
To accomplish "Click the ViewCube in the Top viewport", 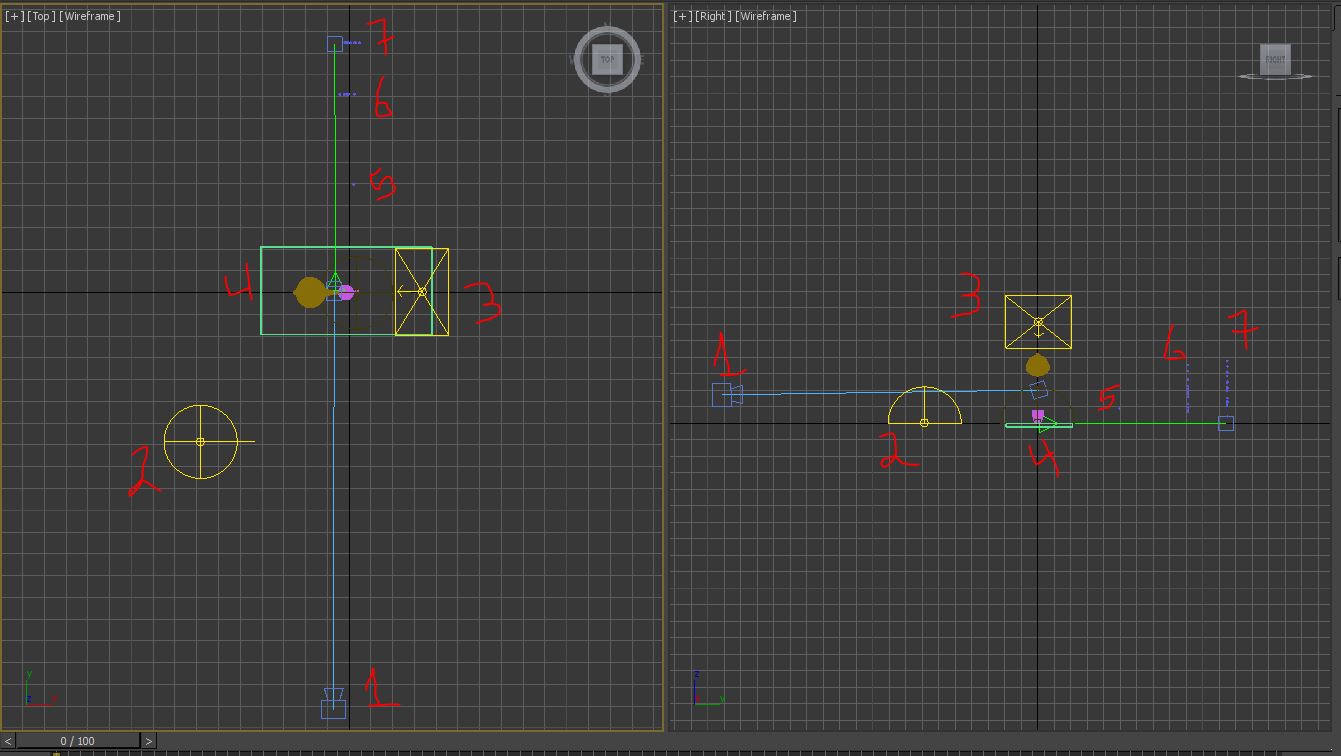I will (607, 60).
